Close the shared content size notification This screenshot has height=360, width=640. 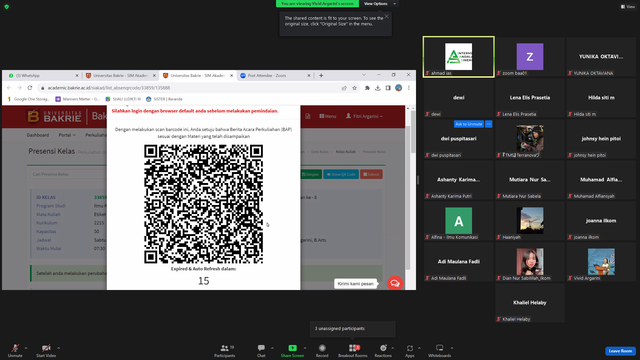387,16
